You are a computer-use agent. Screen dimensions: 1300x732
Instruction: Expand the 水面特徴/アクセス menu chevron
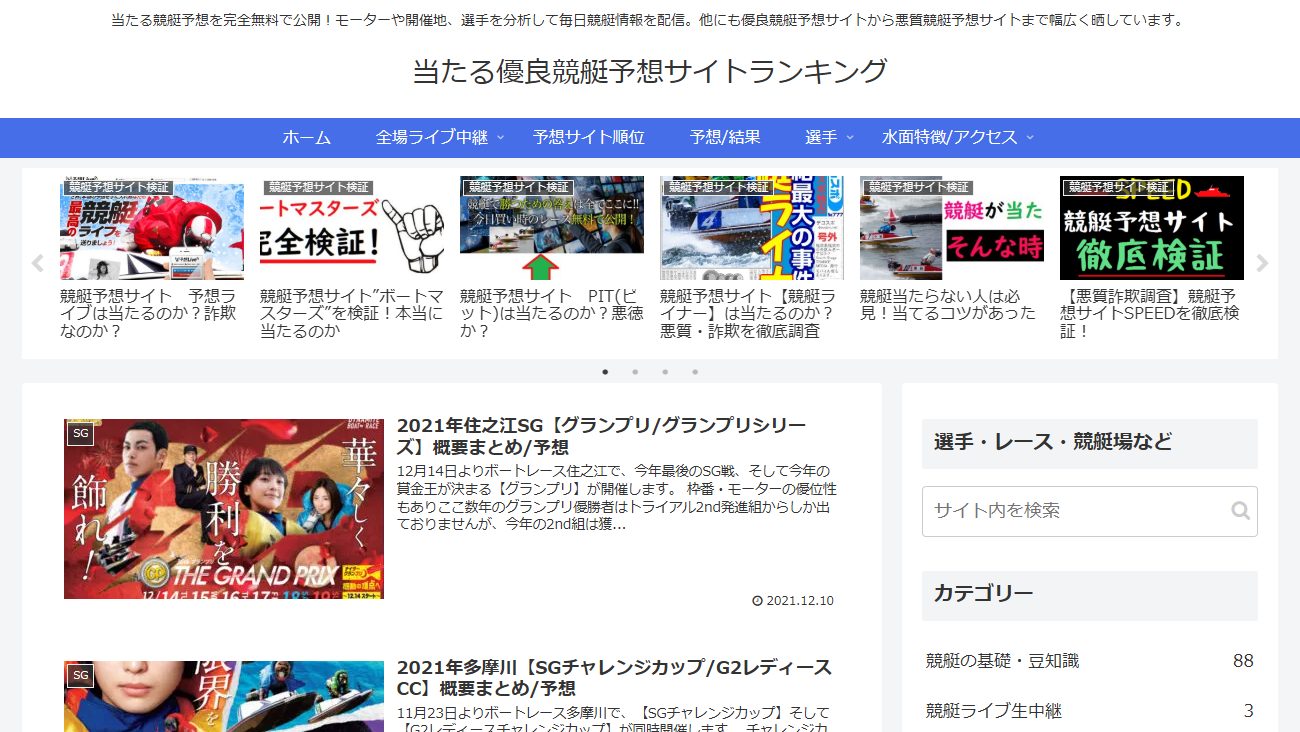tap(1030, 137)
